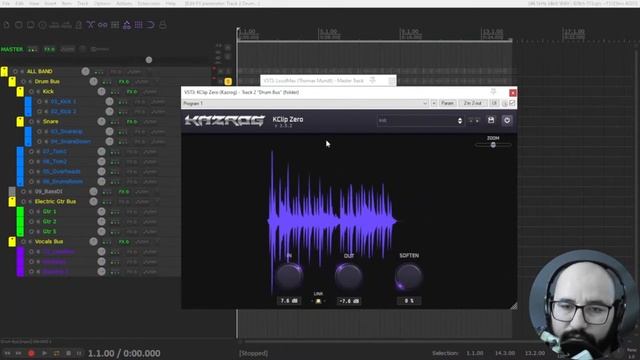Collapse the Snare folder track

pos(20,122)
